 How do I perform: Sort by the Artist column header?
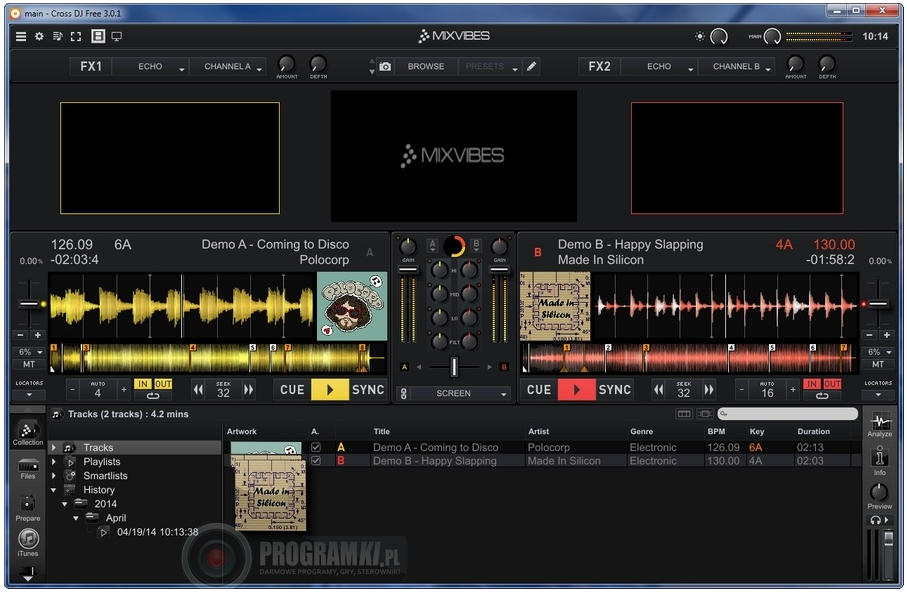[539, 432]
